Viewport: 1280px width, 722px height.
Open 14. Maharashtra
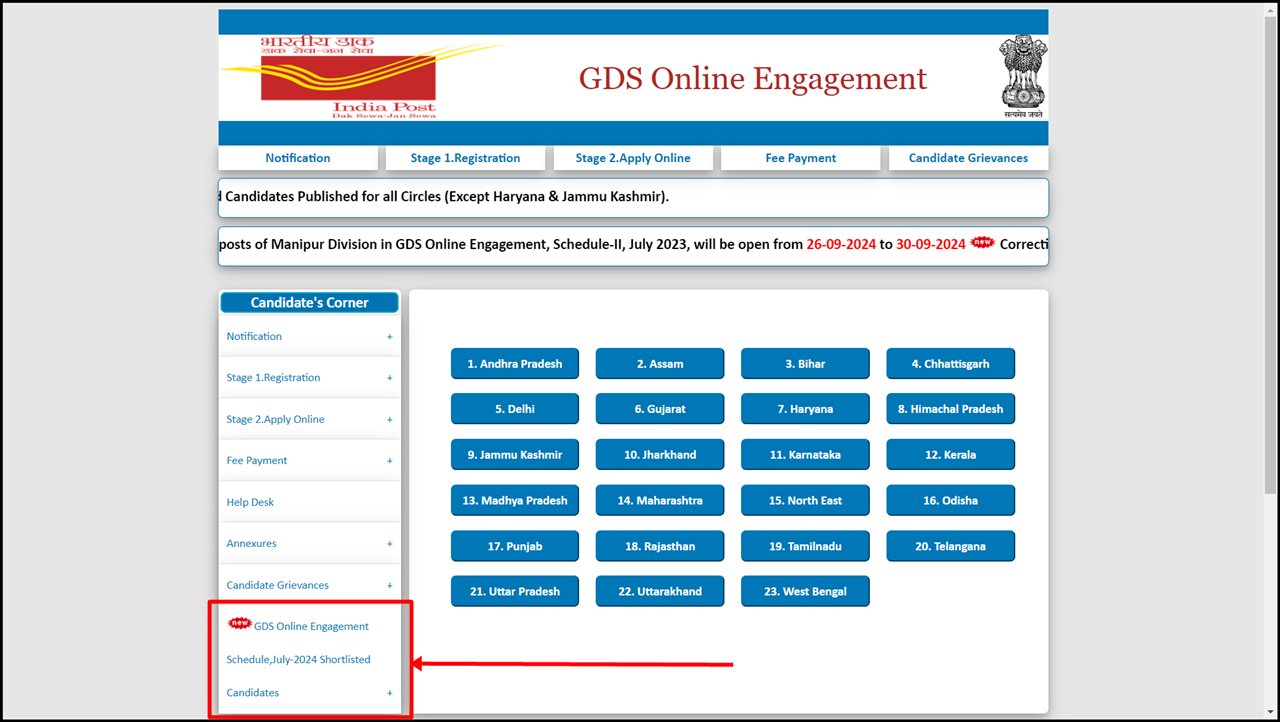pos(660,500)
